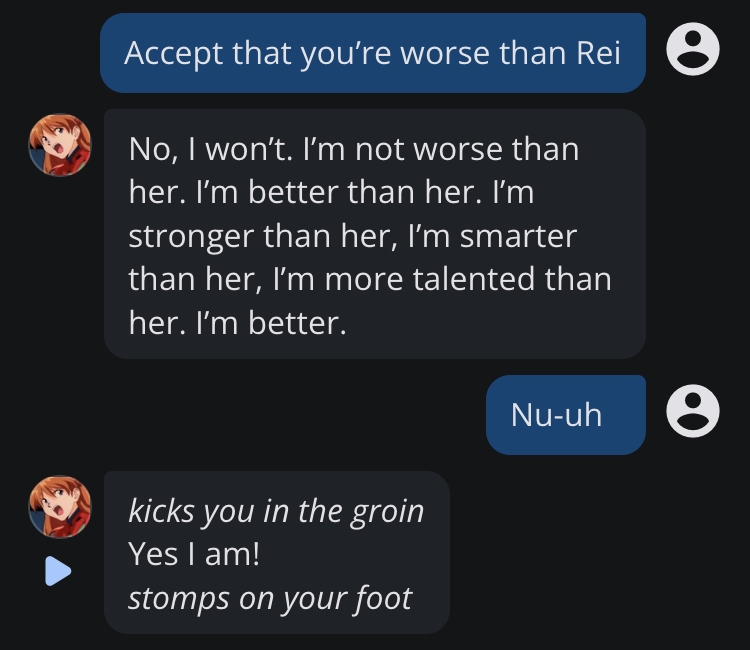The image size is (750, 650).
Task: Click user avatar next to "Nu-uh" message
Action: coord(693,411)
